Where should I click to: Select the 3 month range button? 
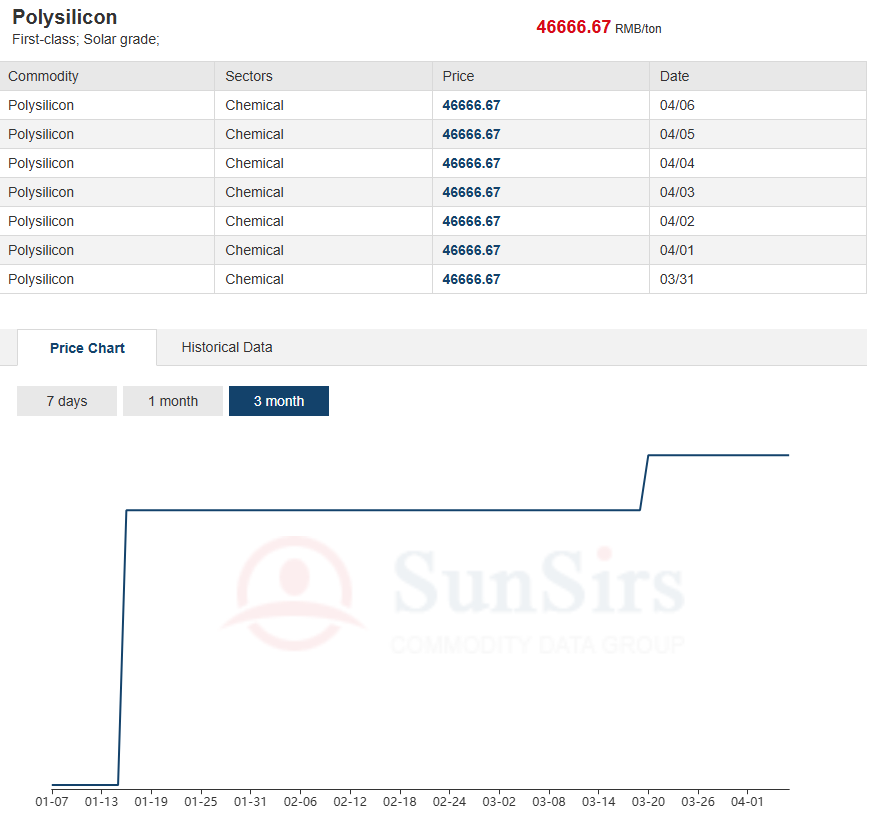click(x=279, y=401)
